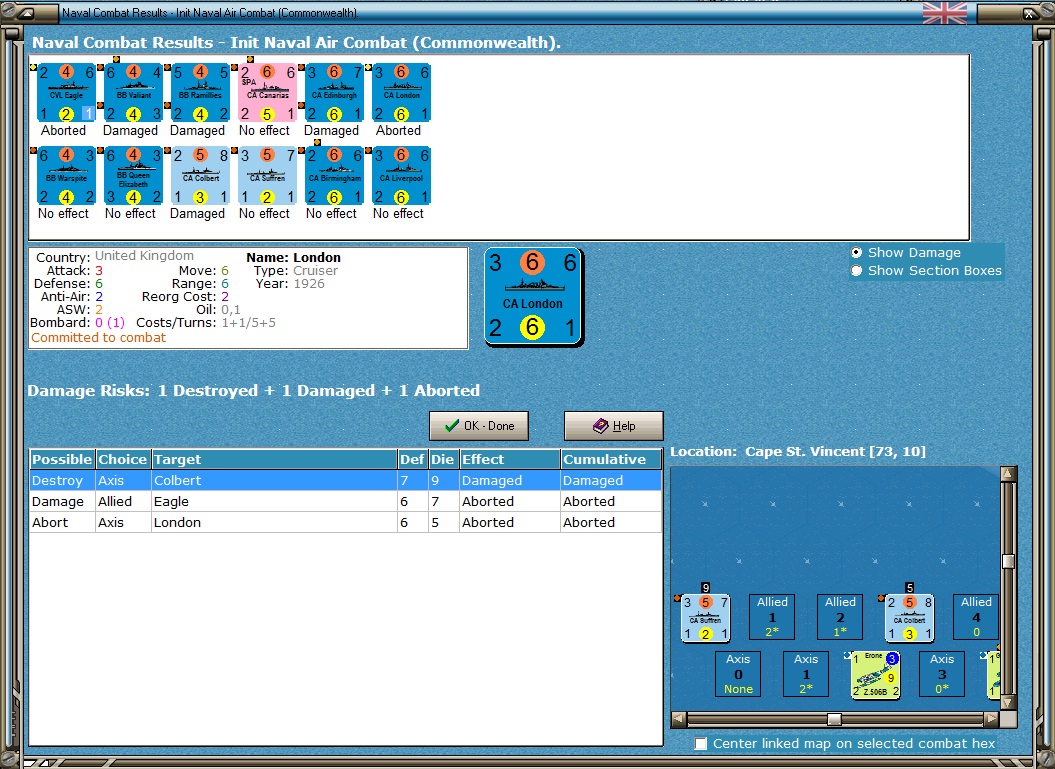This screenshot has width=1055, height=769.
Task: Select the CA Colbert counter in results grid
Action: (x=201, y=176)
